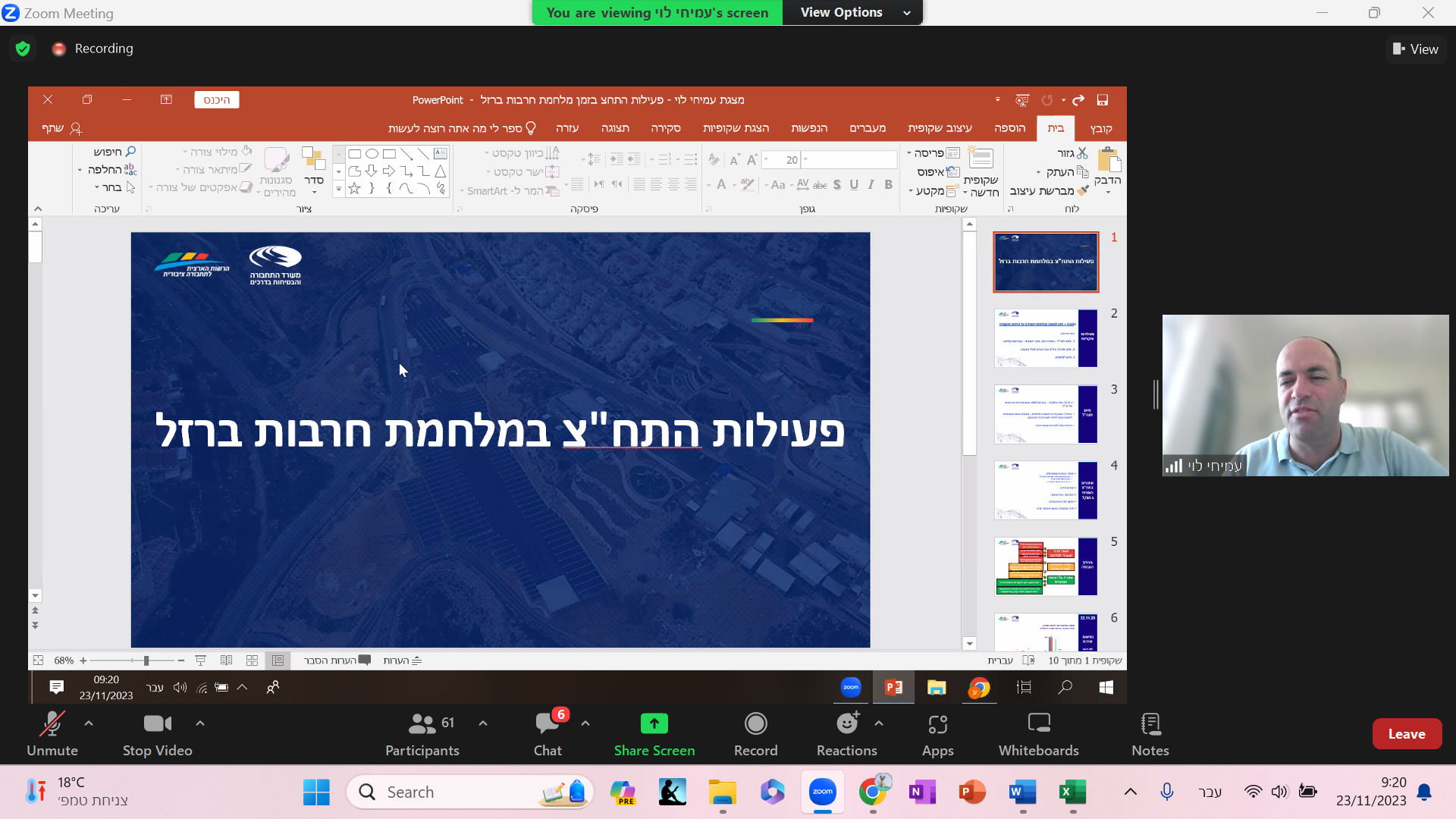
Task: Toggle bold B in PowerPoint ribbon
Action: (888, 184)
